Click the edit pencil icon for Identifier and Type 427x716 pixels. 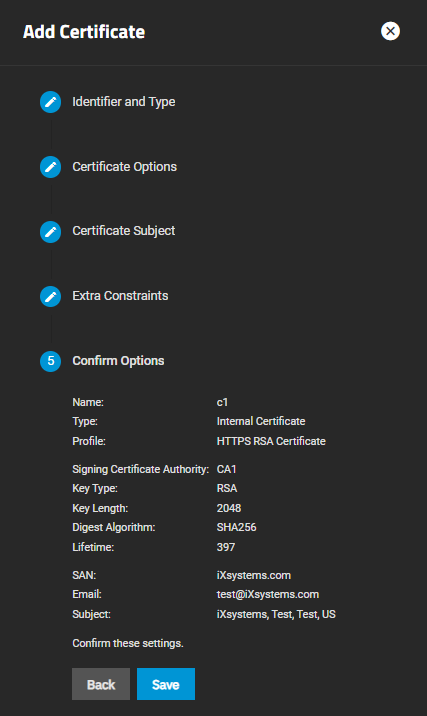tap(50, 102)
